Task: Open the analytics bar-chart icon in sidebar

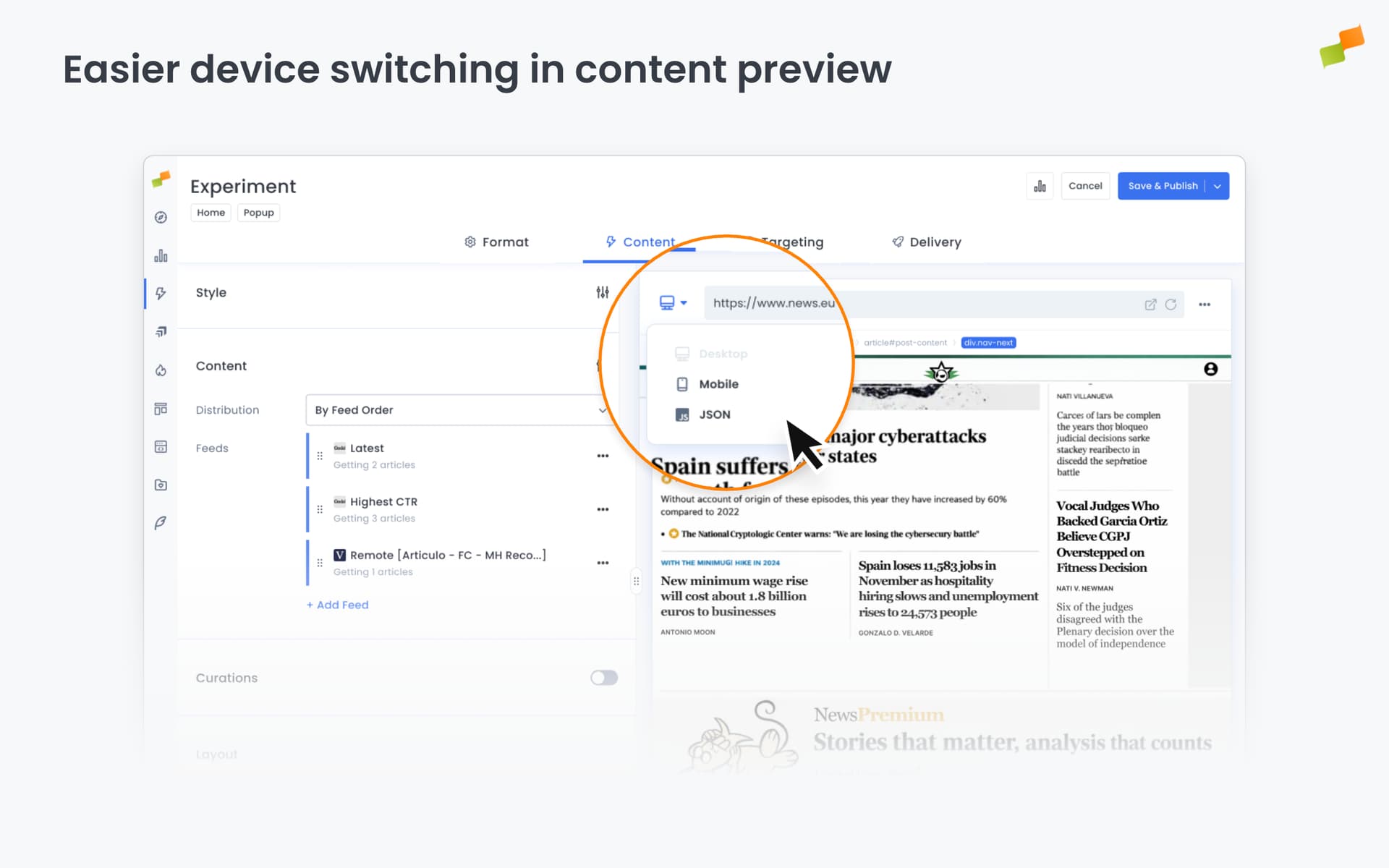Action: (161, 255)
